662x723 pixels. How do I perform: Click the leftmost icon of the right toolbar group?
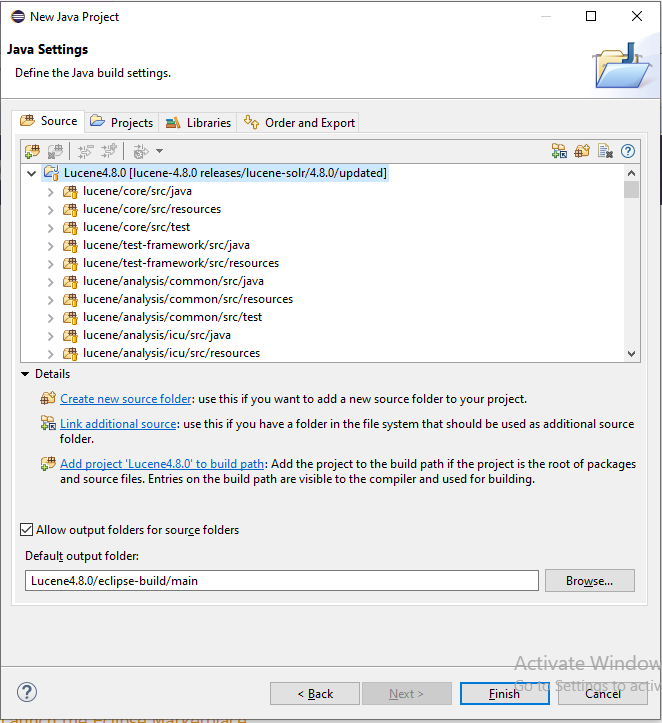tap(559, 151)
